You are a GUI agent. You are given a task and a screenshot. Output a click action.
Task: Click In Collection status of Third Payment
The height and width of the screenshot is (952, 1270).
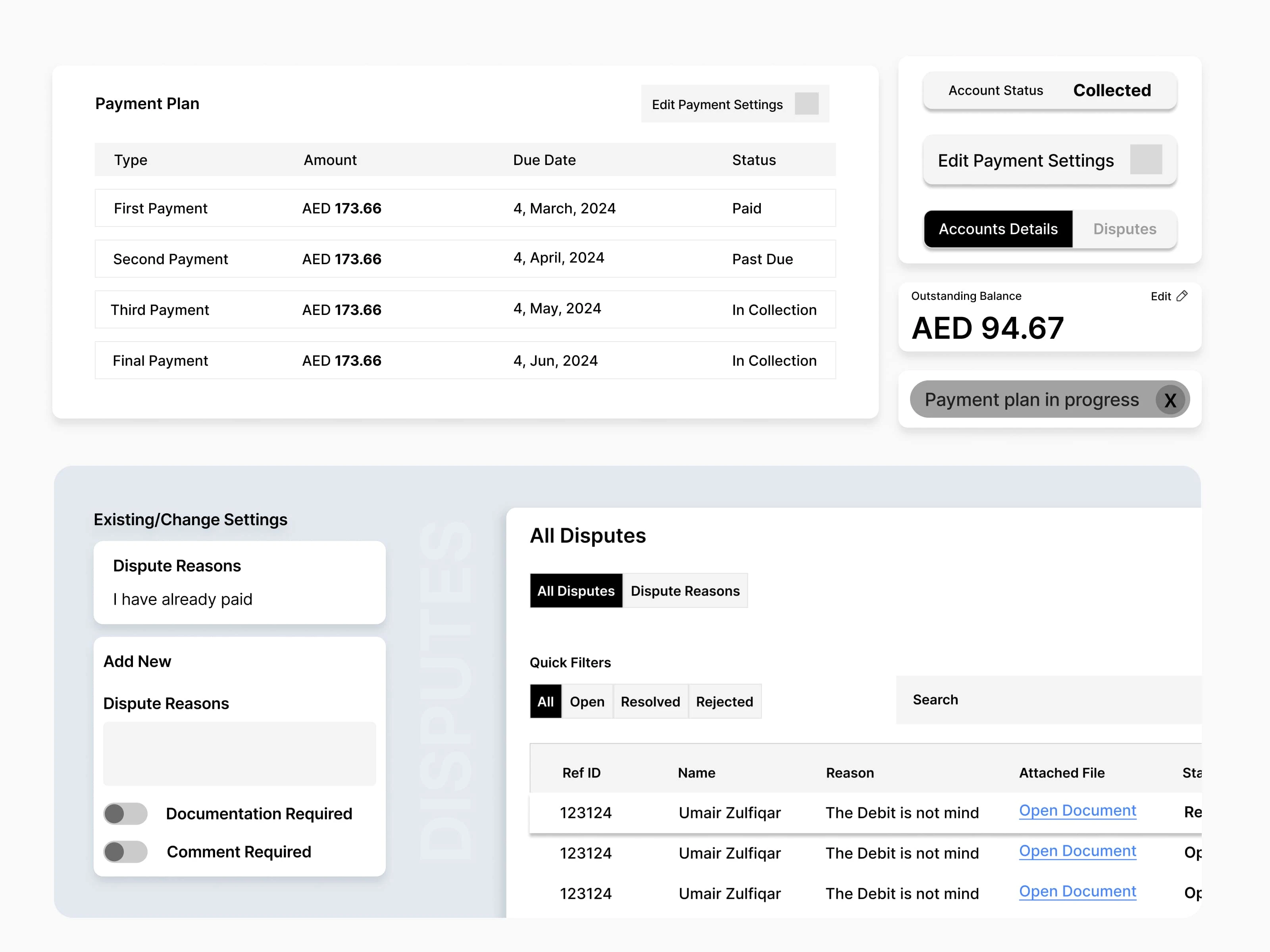pos(774,310)
